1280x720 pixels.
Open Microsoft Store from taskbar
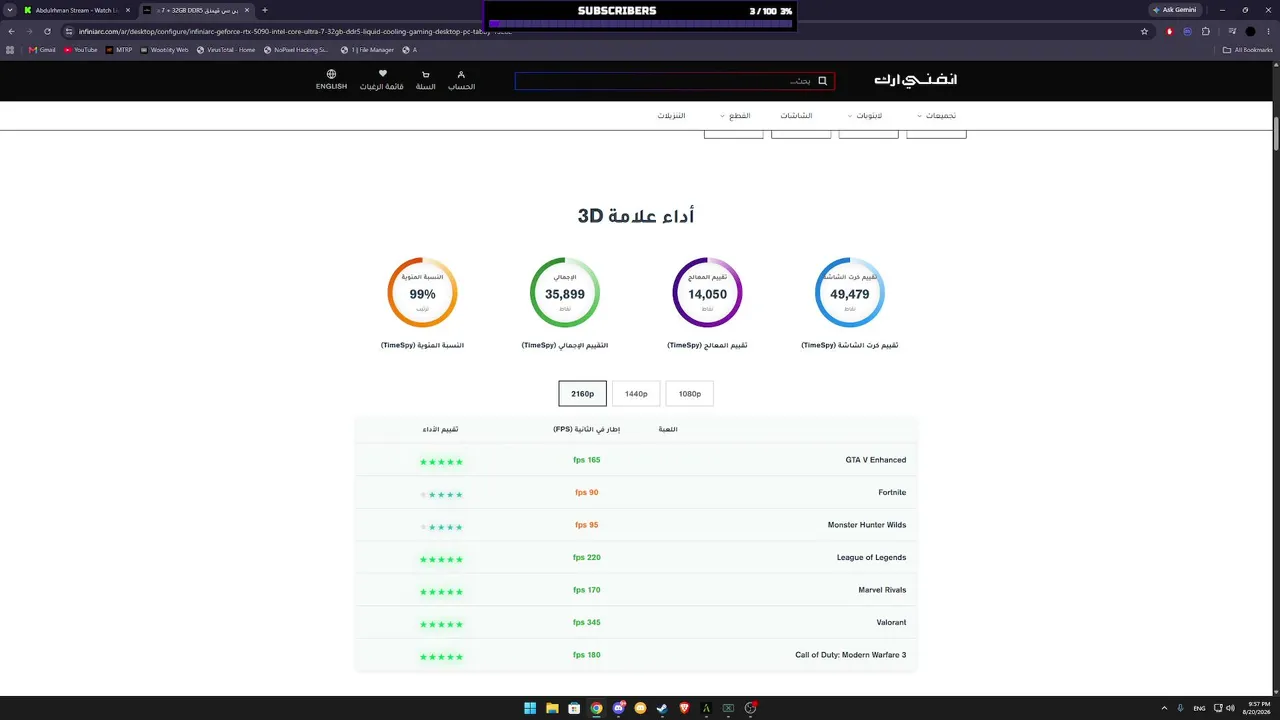(x=574, y=708)
